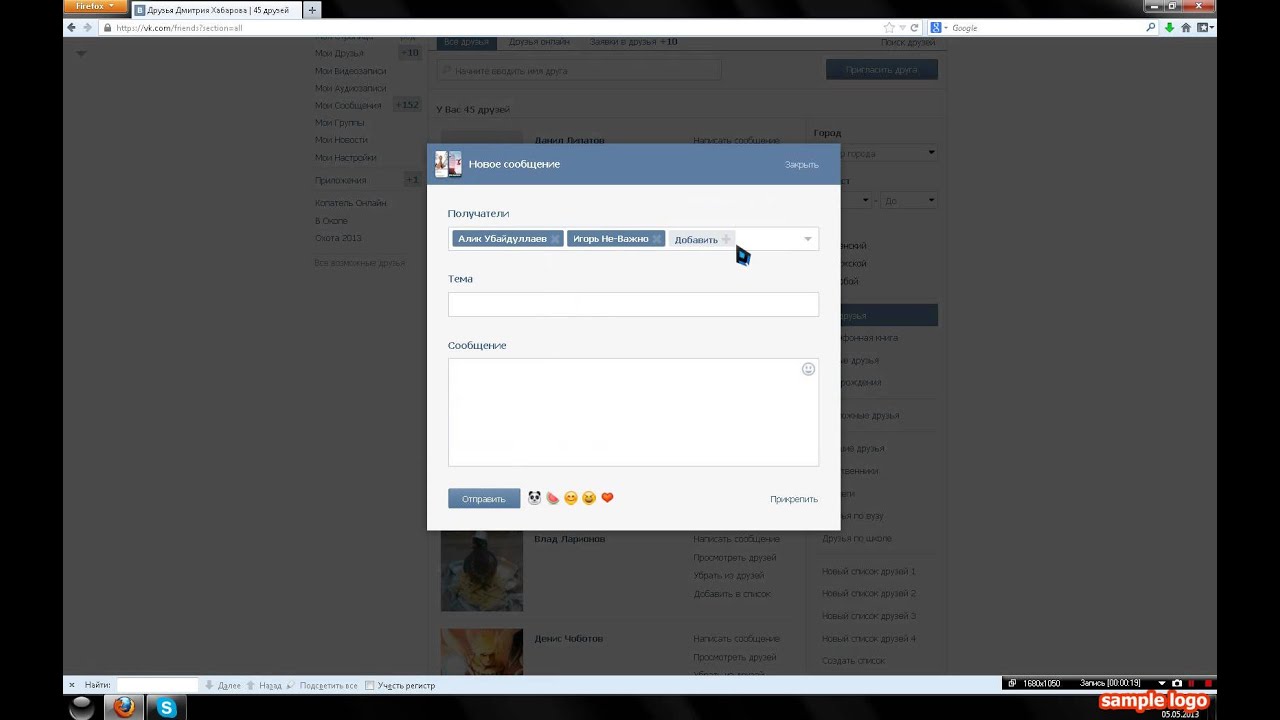1280x720 pixels.
Task: Switch to Заявки в друзья tab
Action: [633, 42]
